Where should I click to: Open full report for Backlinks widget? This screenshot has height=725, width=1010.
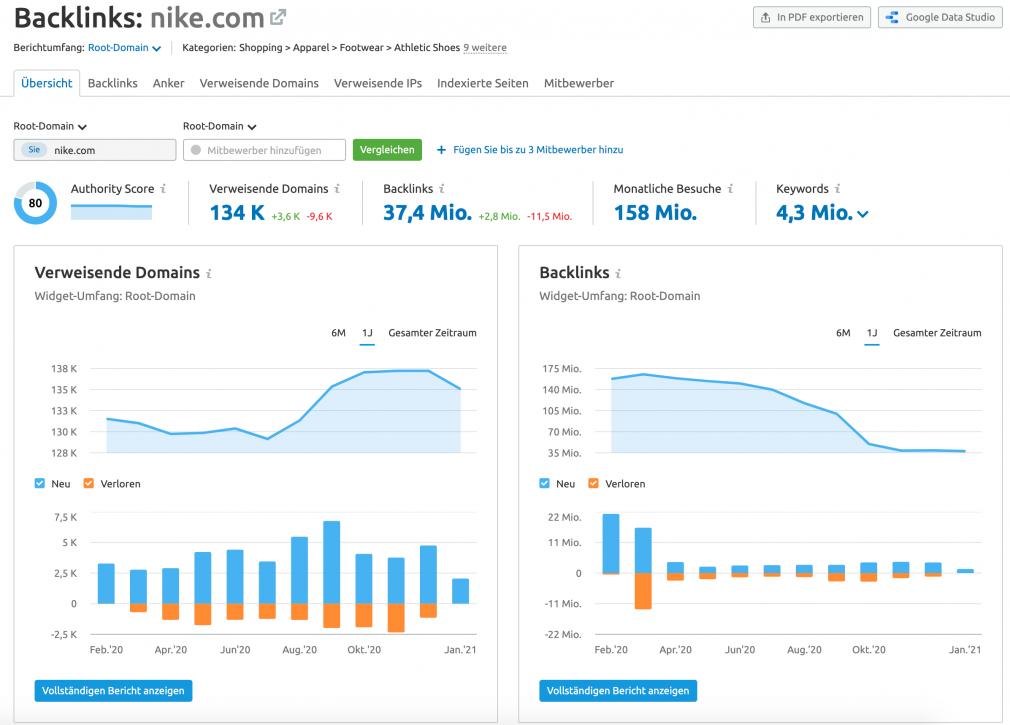click(618, 691)
